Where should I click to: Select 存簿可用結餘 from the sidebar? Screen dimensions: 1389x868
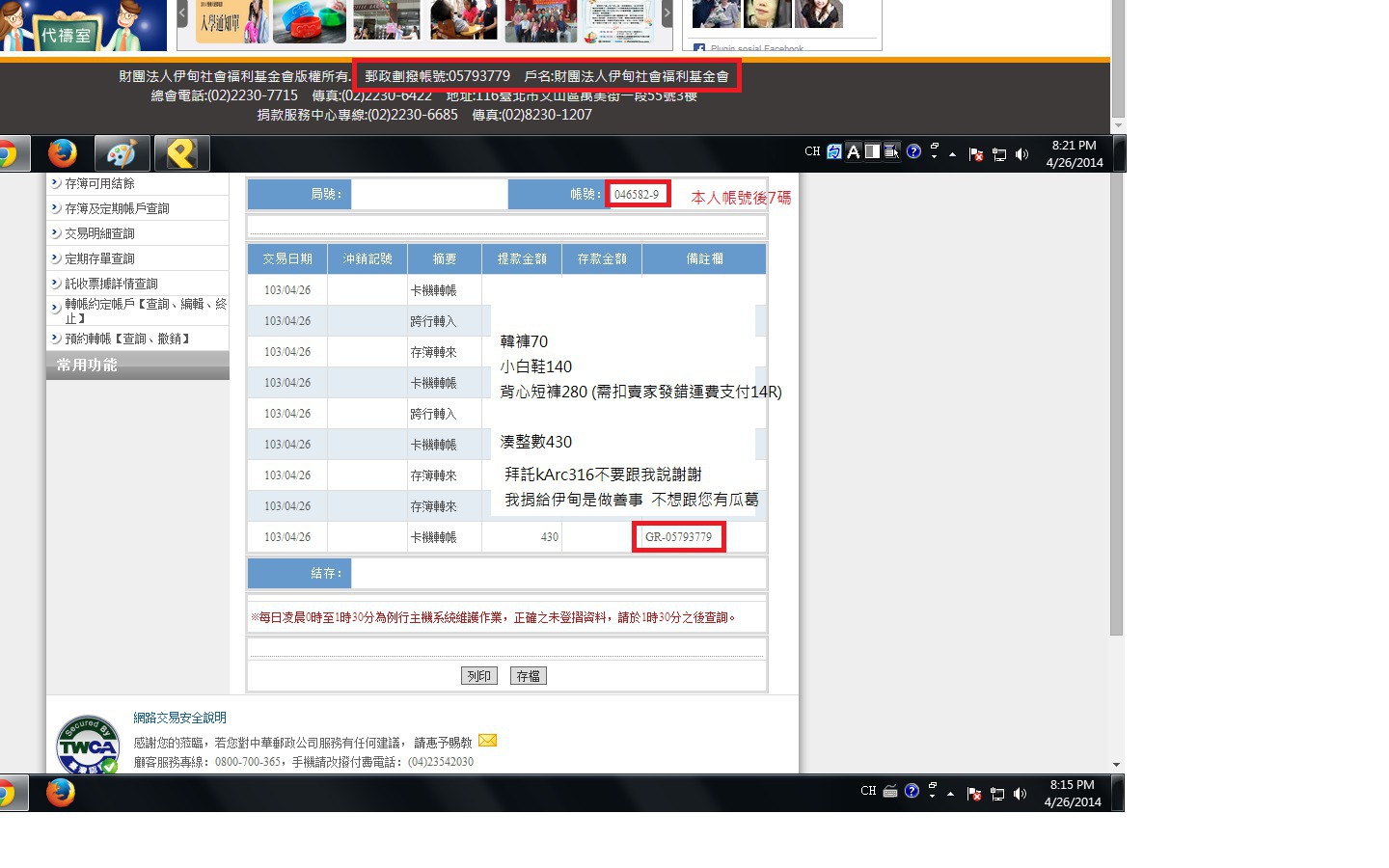[99, 183]
